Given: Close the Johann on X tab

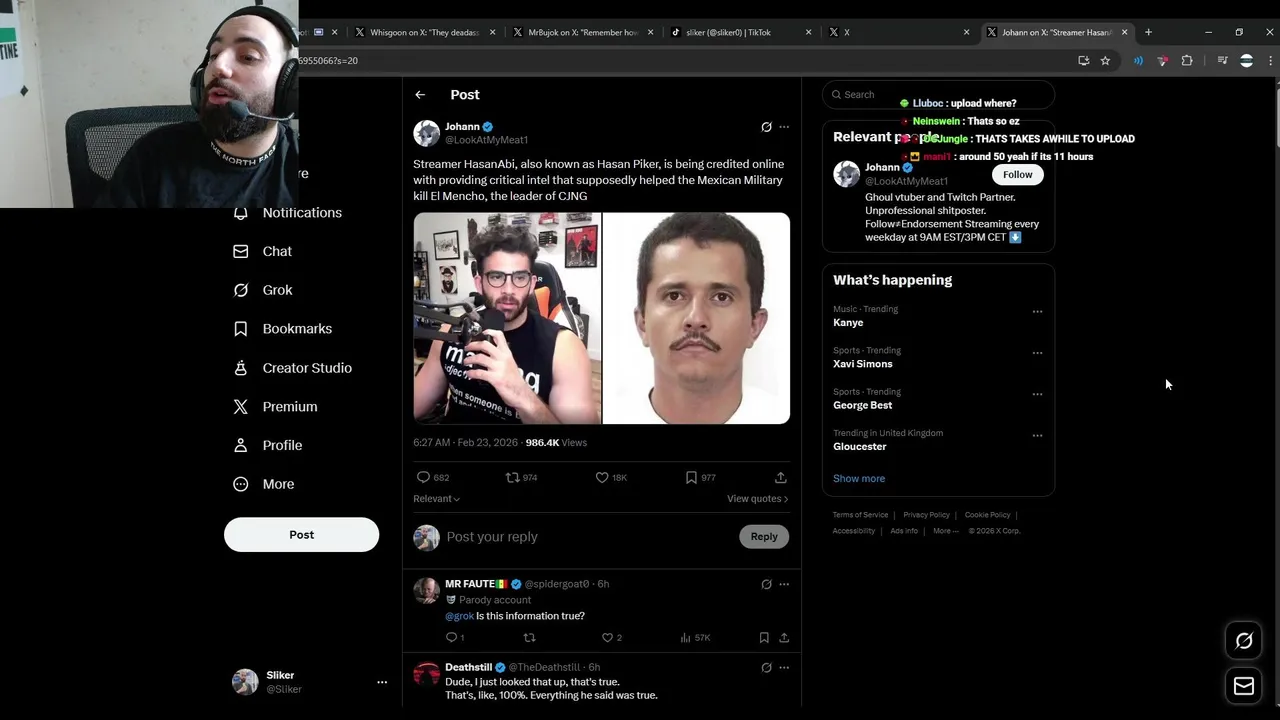Looking at the screenshot, I should (1124, 32).
